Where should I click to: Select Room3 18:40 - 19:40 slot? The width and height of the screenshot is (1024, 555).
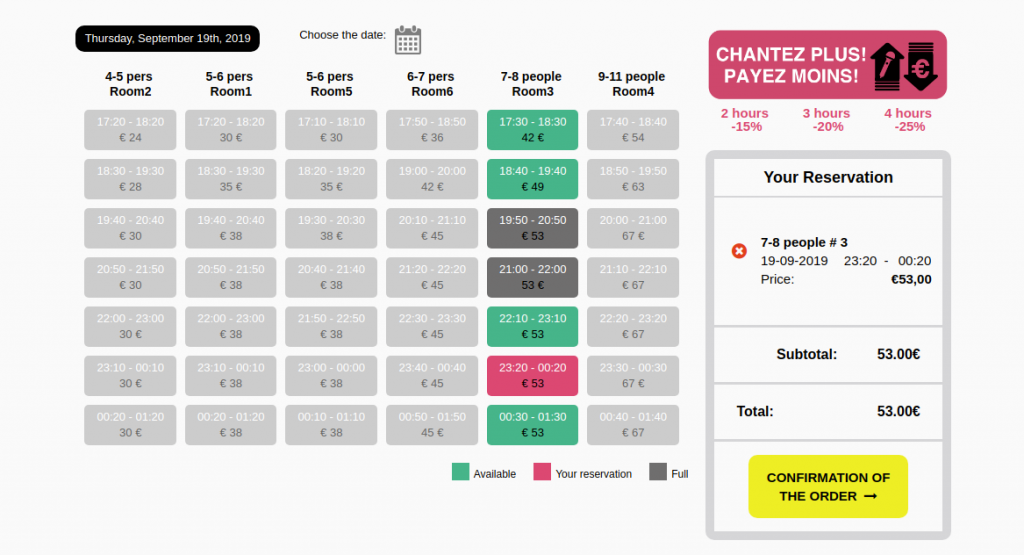[x=532, y=179]
